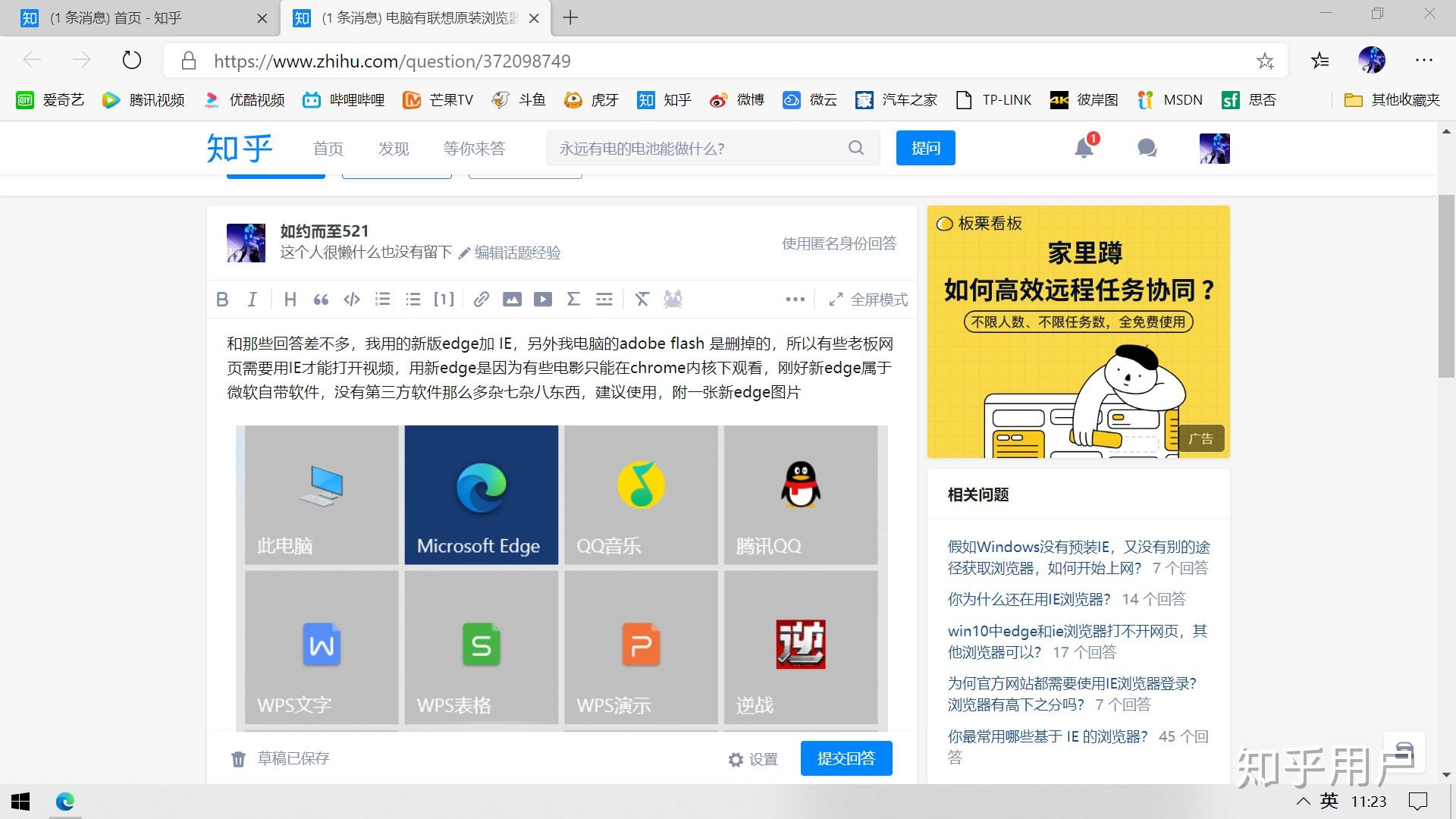Open Windows notification center

click(1417, 802)
